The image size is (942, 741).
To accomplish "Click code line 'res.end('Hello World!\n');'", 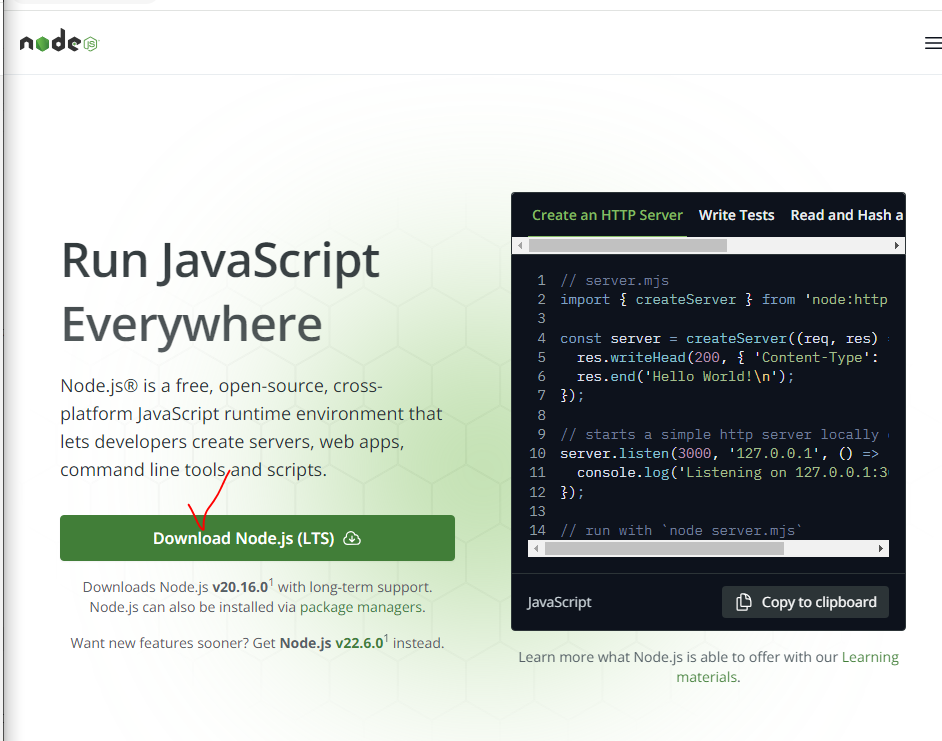I will (x=685, y=377).
